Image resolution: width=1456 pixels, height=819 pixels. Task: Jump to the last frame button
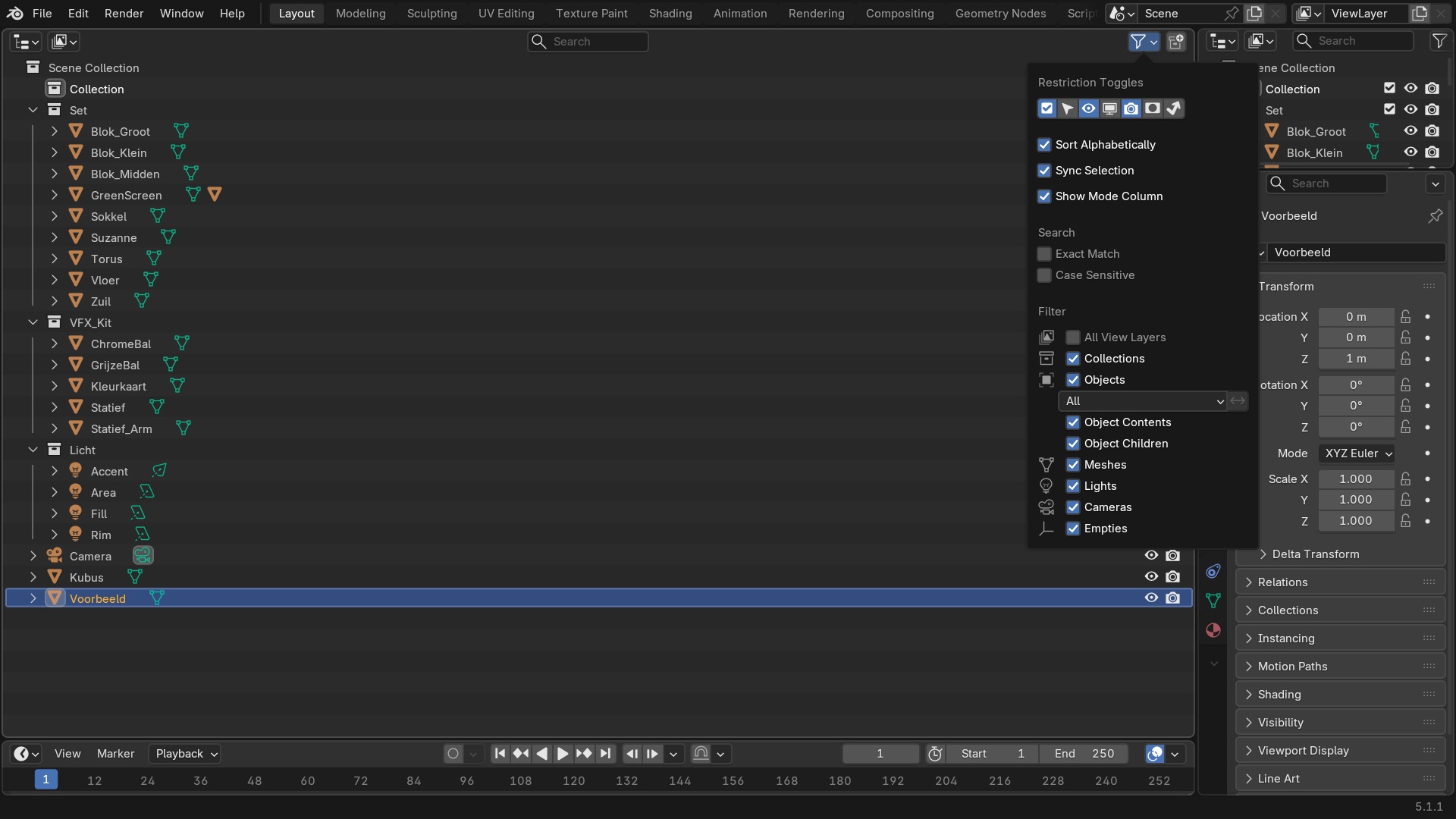605,754
